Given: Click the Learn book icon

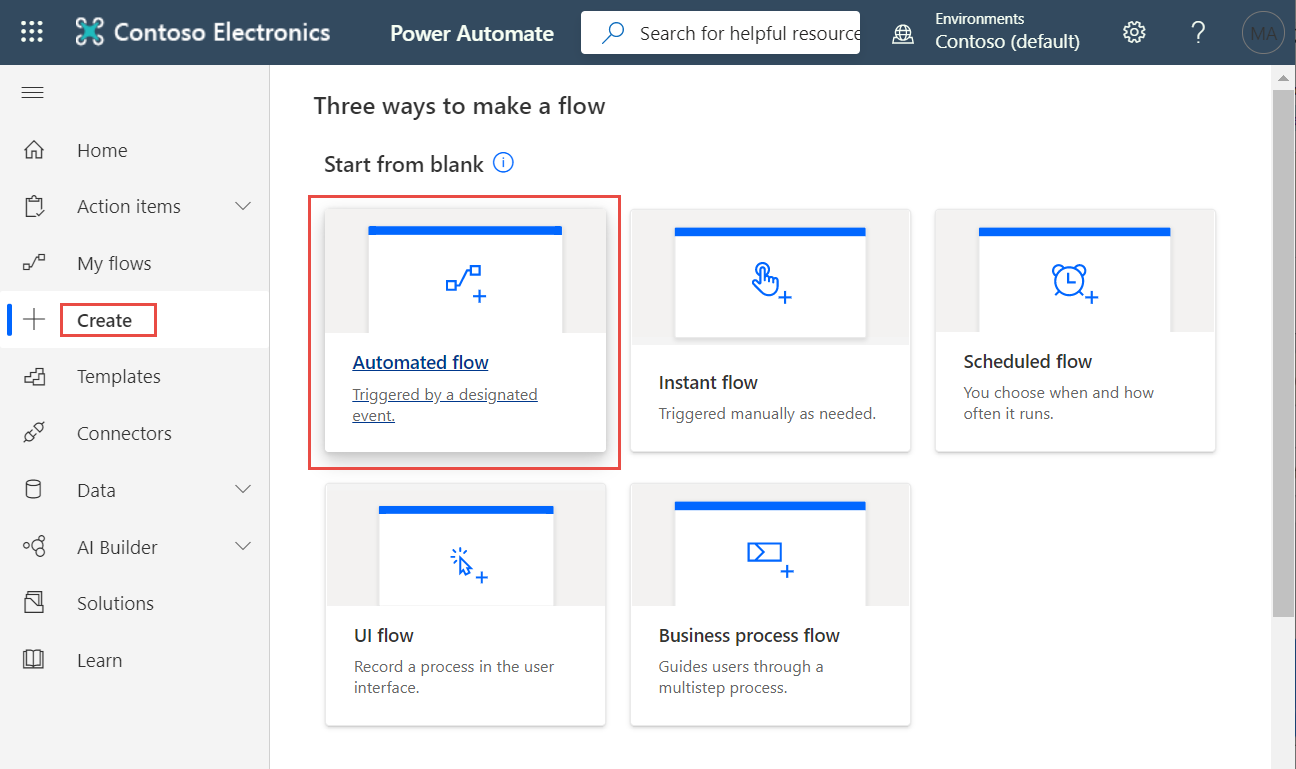Looking at the screenshot, I should pyautogui.click(x=34, y=660).
